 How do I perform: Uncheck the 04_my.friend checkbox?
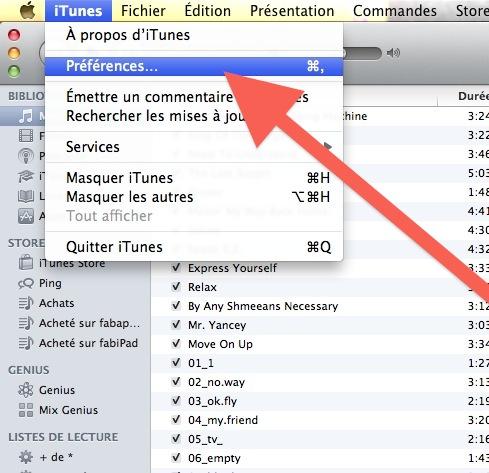(x=176, y=420)
